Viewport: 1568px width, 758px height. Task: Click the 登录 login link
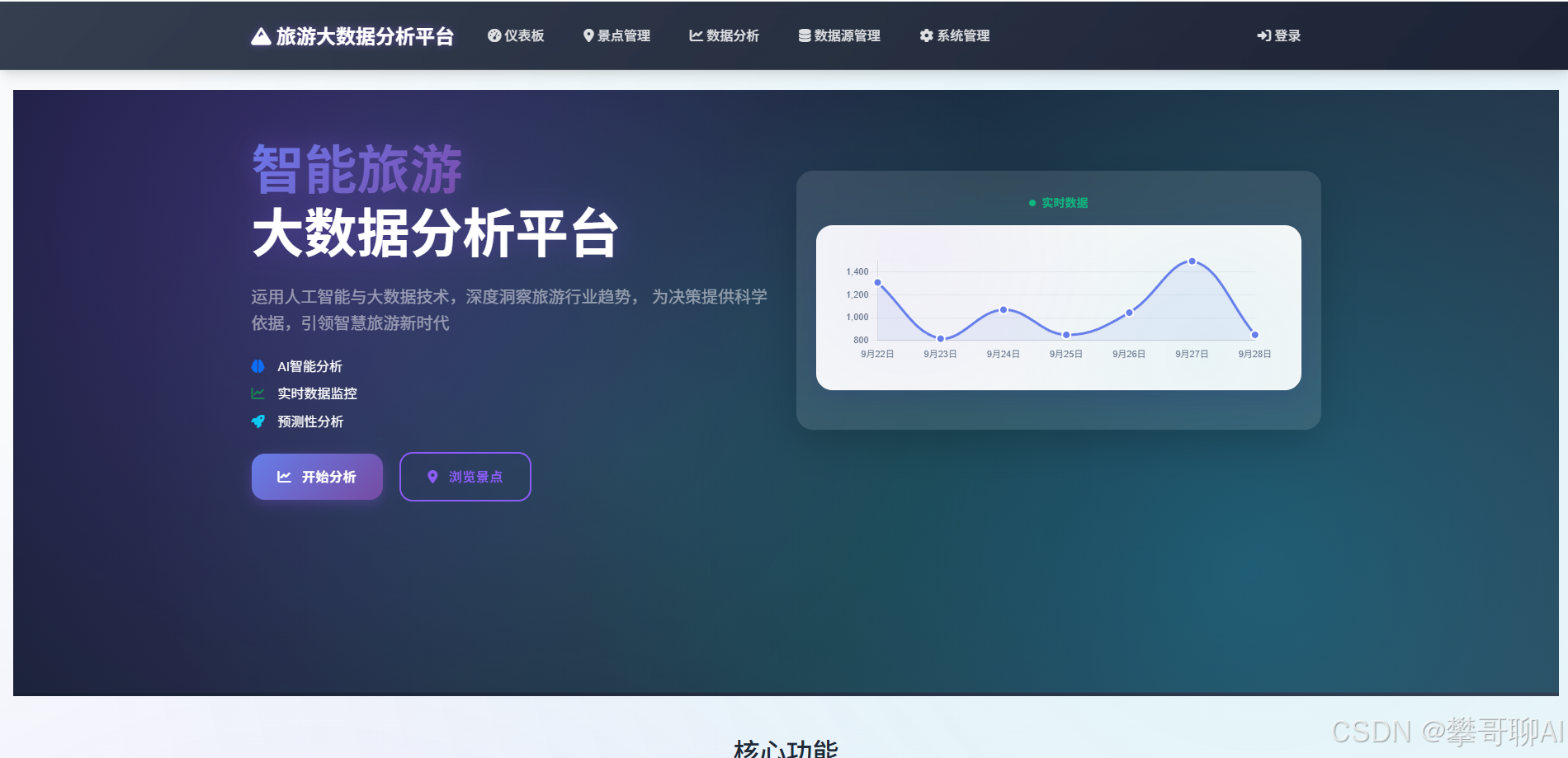1278,35
